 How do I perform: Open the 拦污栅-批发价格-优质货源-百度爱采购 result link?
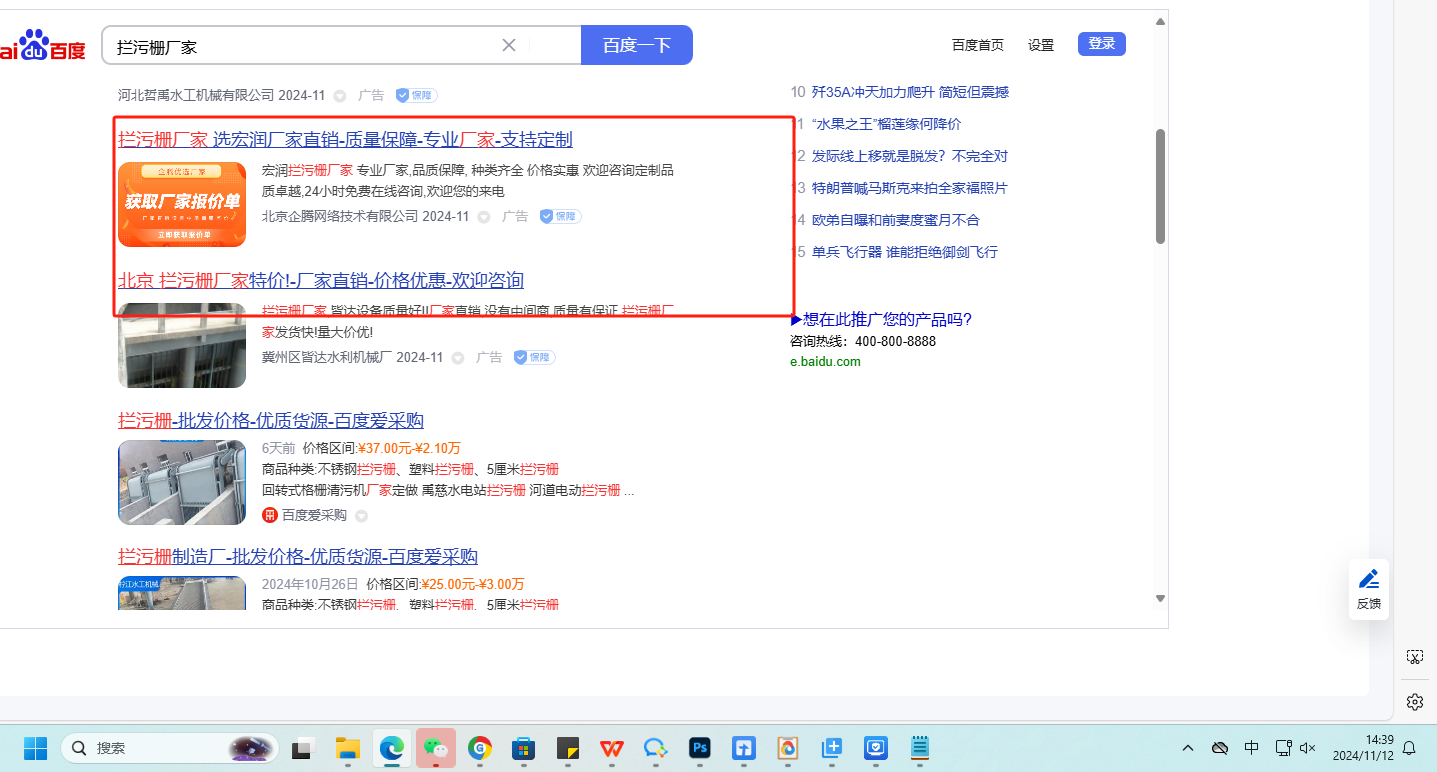270,420
